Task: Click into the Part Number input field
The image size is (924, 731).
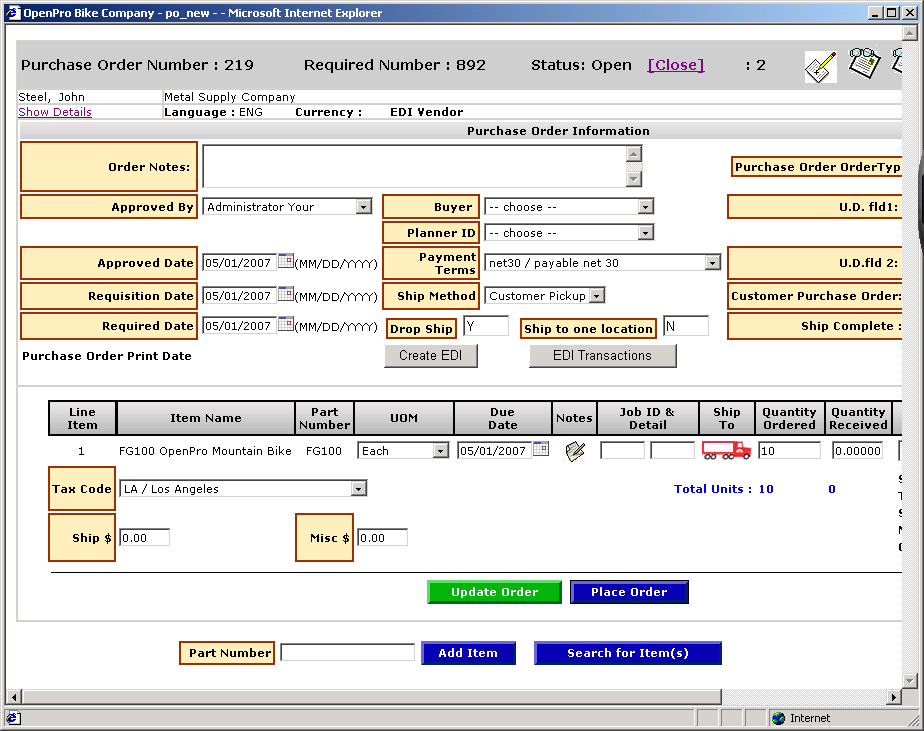Action: [x=347, y=653]
